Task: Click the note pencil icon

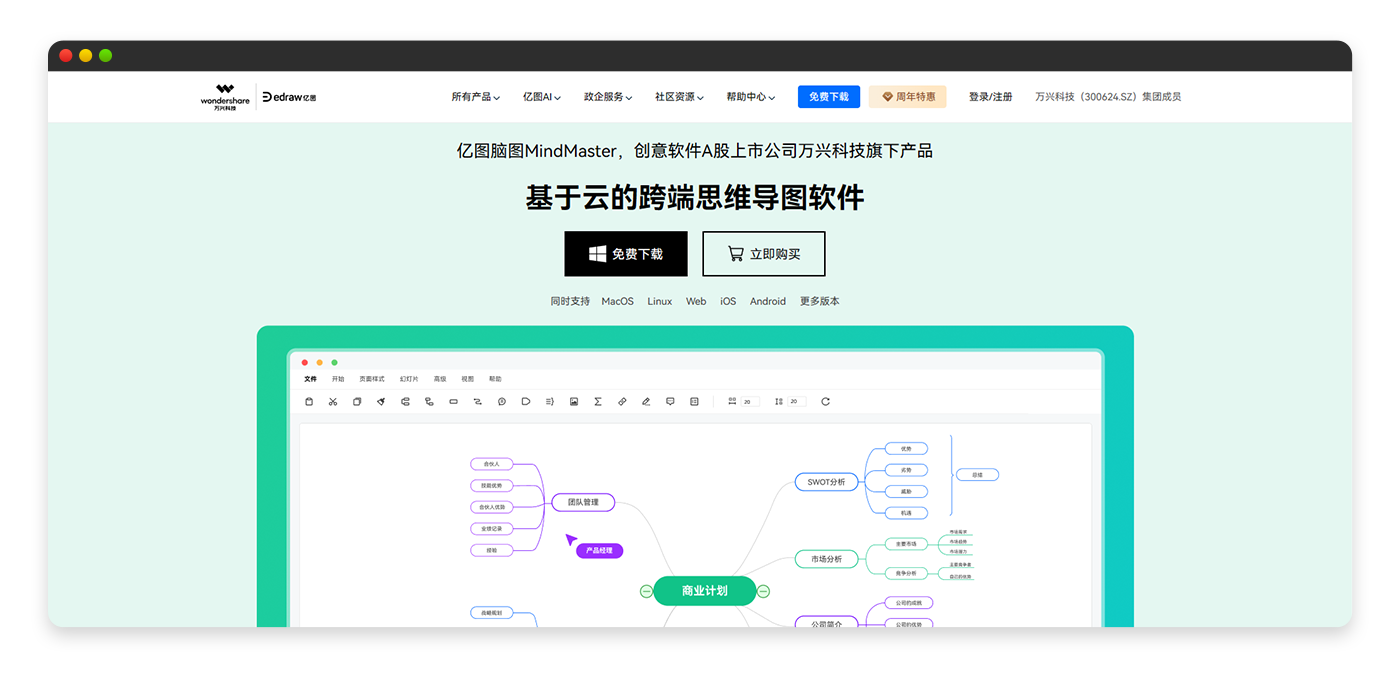Action: click(646, 401)
